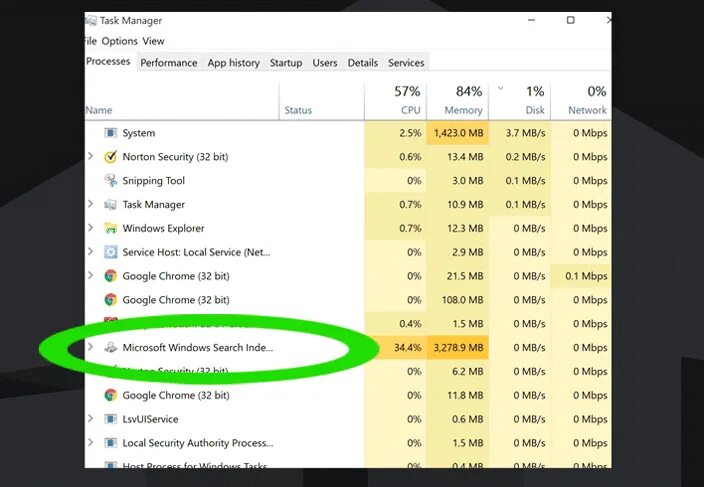Minimize the Task Manager window
704x487 pixels.
[x=532, y=20]
